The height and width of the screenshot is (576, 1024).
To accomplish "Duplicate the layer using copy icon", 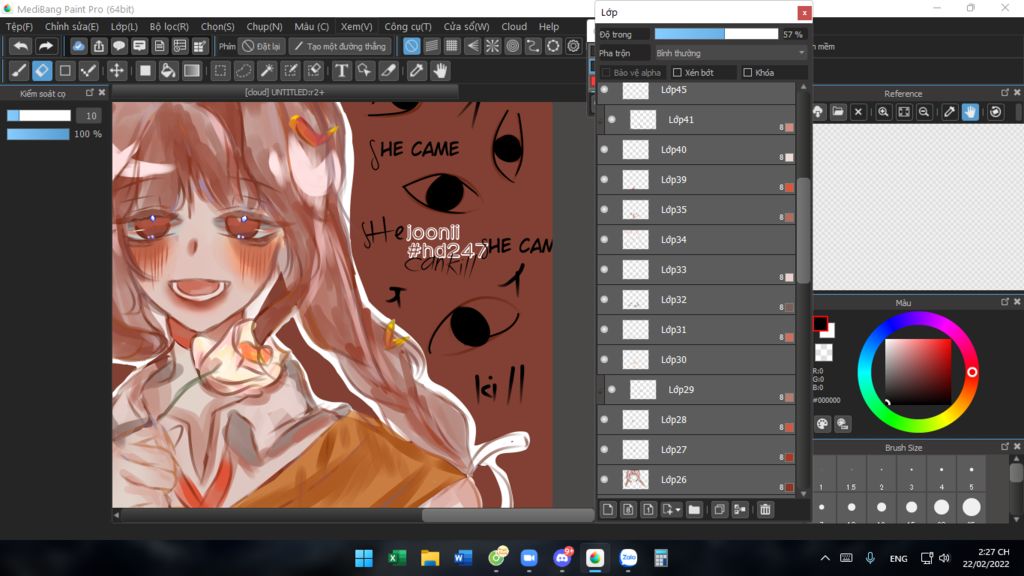I will tap(719, 509).
